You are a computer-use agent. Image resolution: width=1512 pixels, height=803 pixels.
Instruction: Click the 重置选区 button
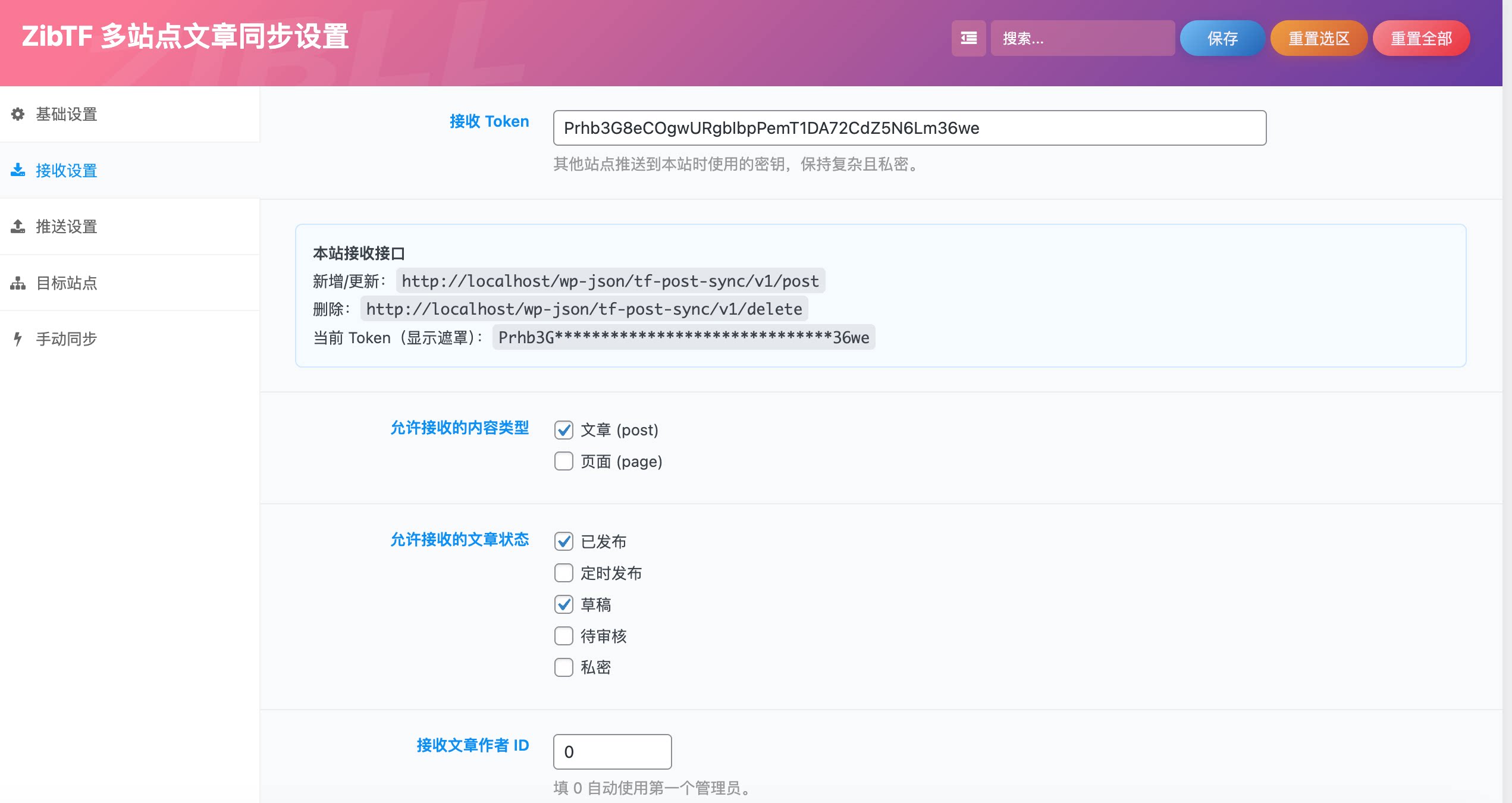coord(1319,38)
